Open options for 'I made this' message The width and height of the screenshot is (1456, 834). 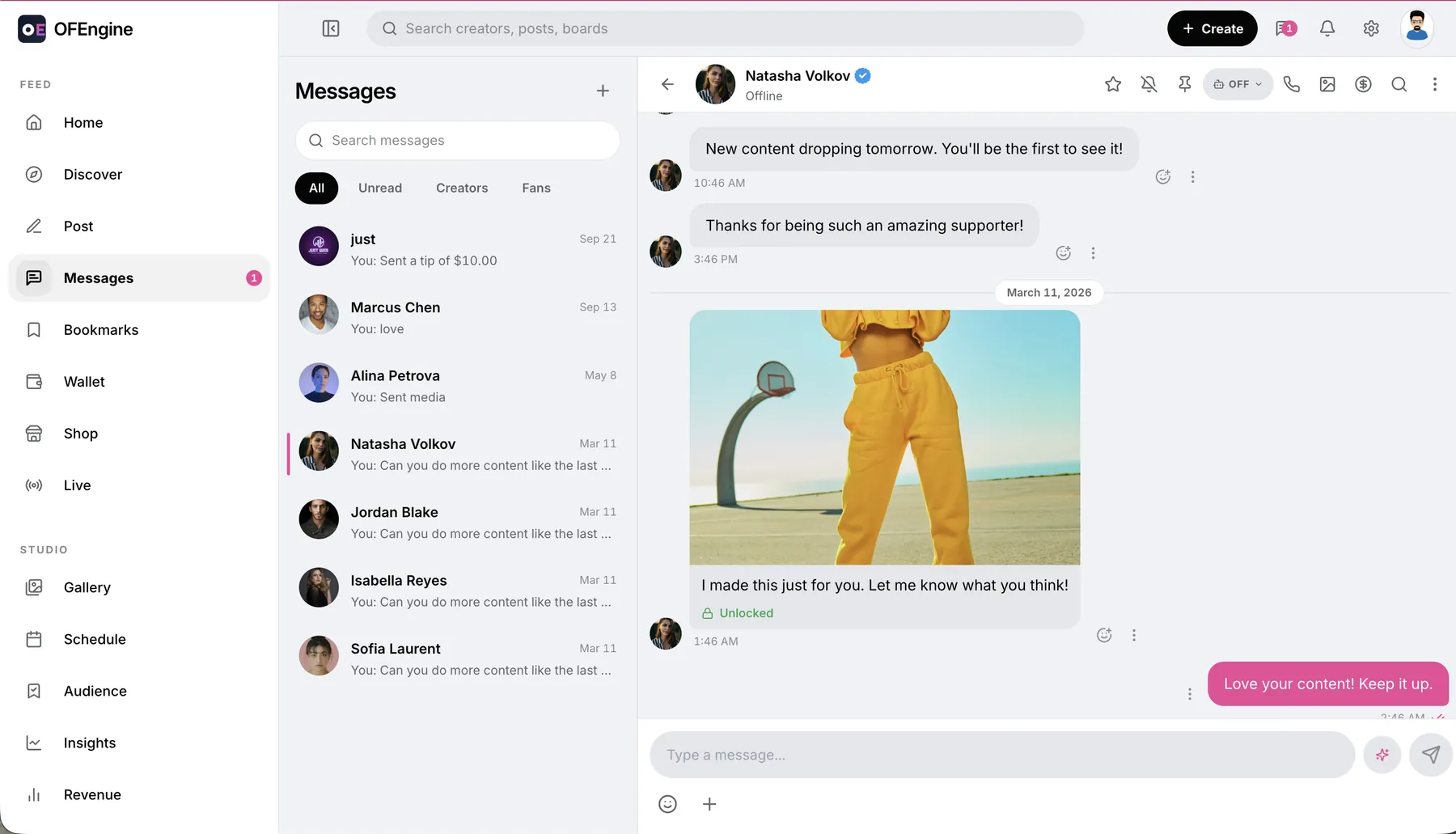click(x=1134, y=635)
